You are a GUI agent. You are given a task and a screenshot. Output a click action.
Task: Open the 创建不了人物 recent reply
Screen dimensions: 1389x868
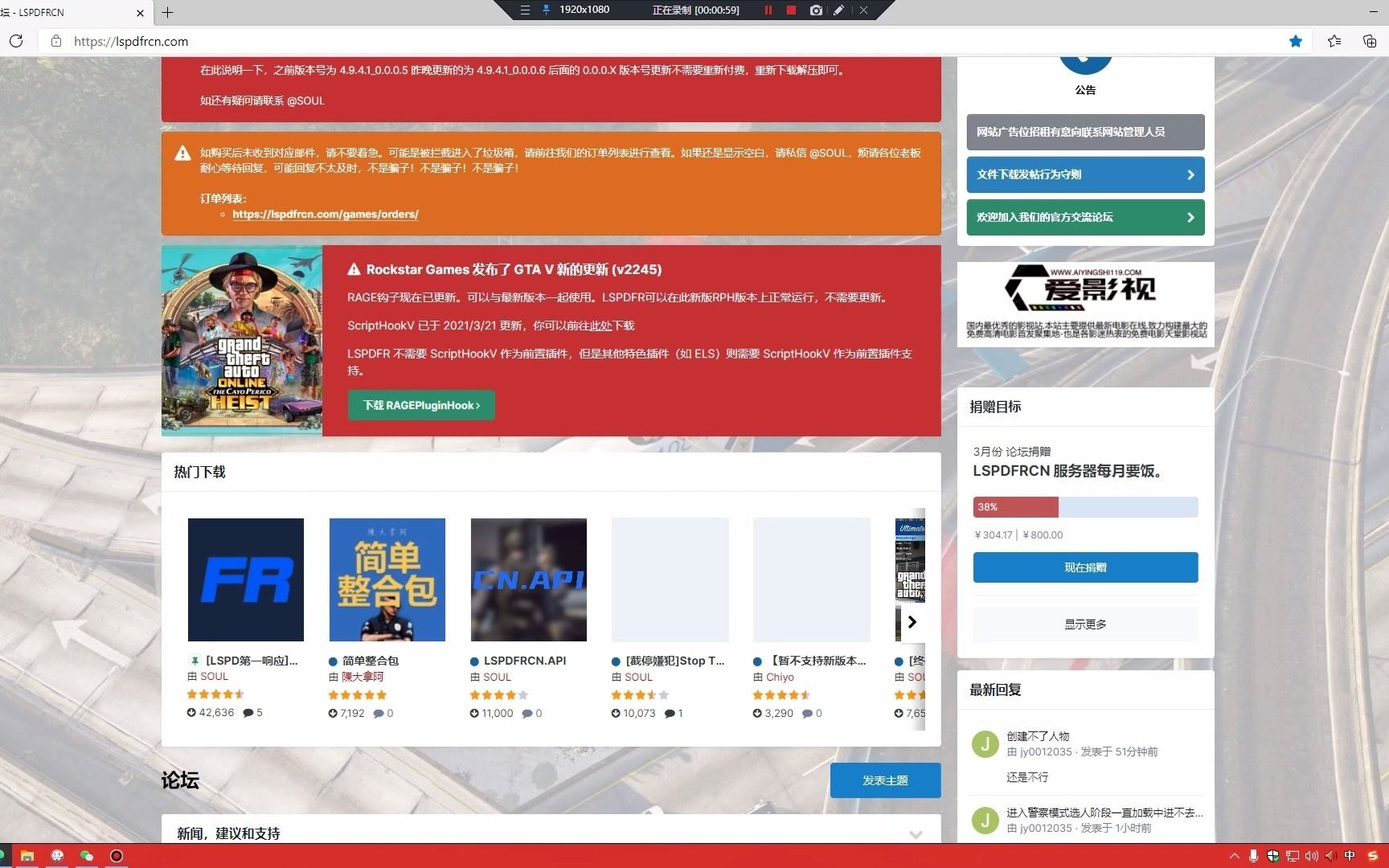pyautogui.click(x=1038, y=736)
